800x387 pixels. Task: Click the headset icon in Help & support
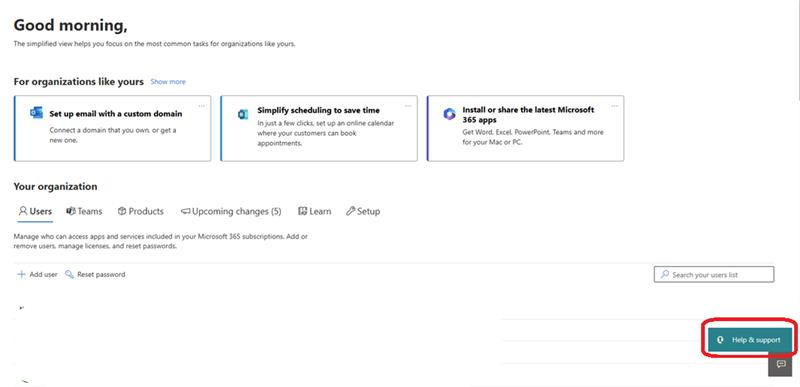point(720,340)
